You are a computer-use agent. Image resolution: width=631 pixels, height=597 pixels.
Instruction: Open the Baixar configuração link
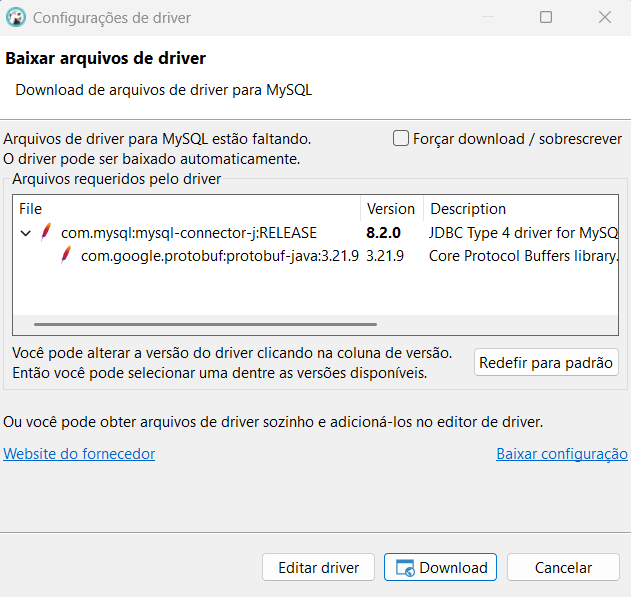(x=562, y=454)
